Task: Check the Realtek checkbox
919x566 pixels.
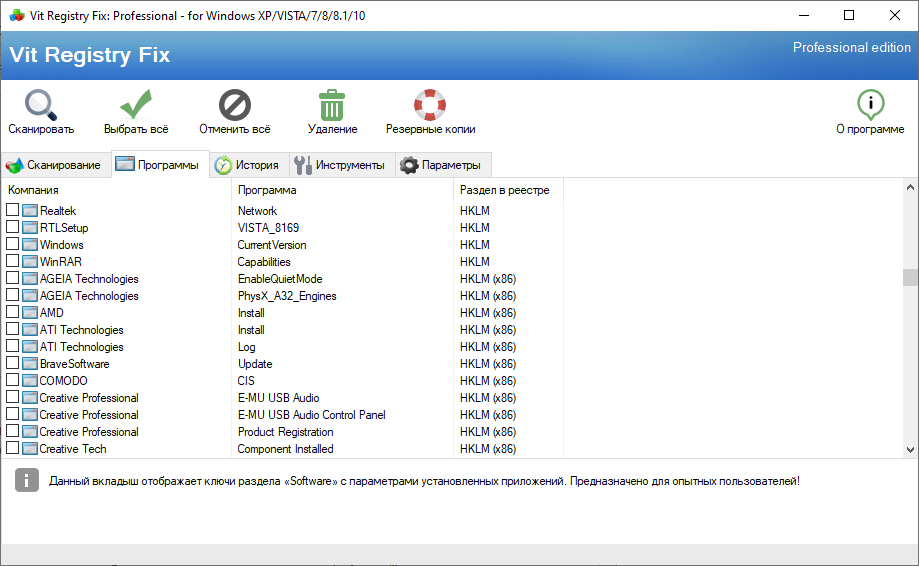Action: point(12,209)
